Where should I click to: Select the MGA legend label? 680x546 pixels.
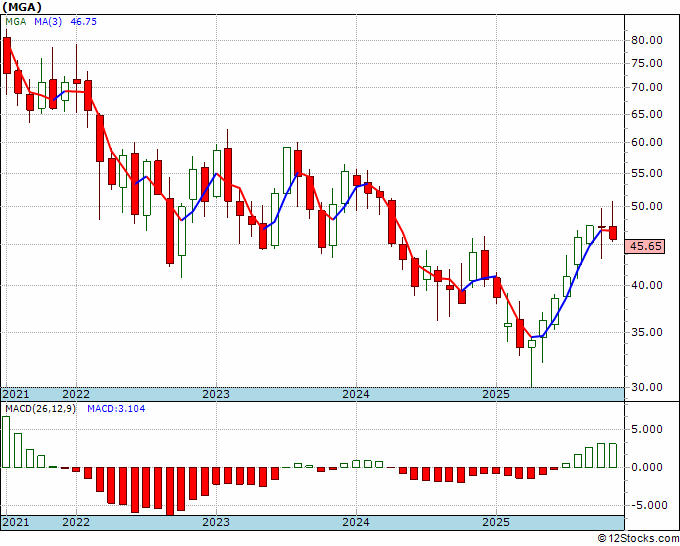(x=16, y=22)
